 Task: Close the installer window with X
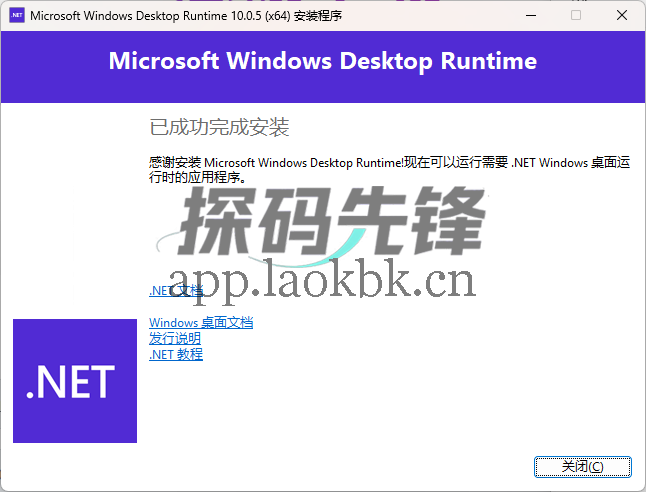point(622,15)
